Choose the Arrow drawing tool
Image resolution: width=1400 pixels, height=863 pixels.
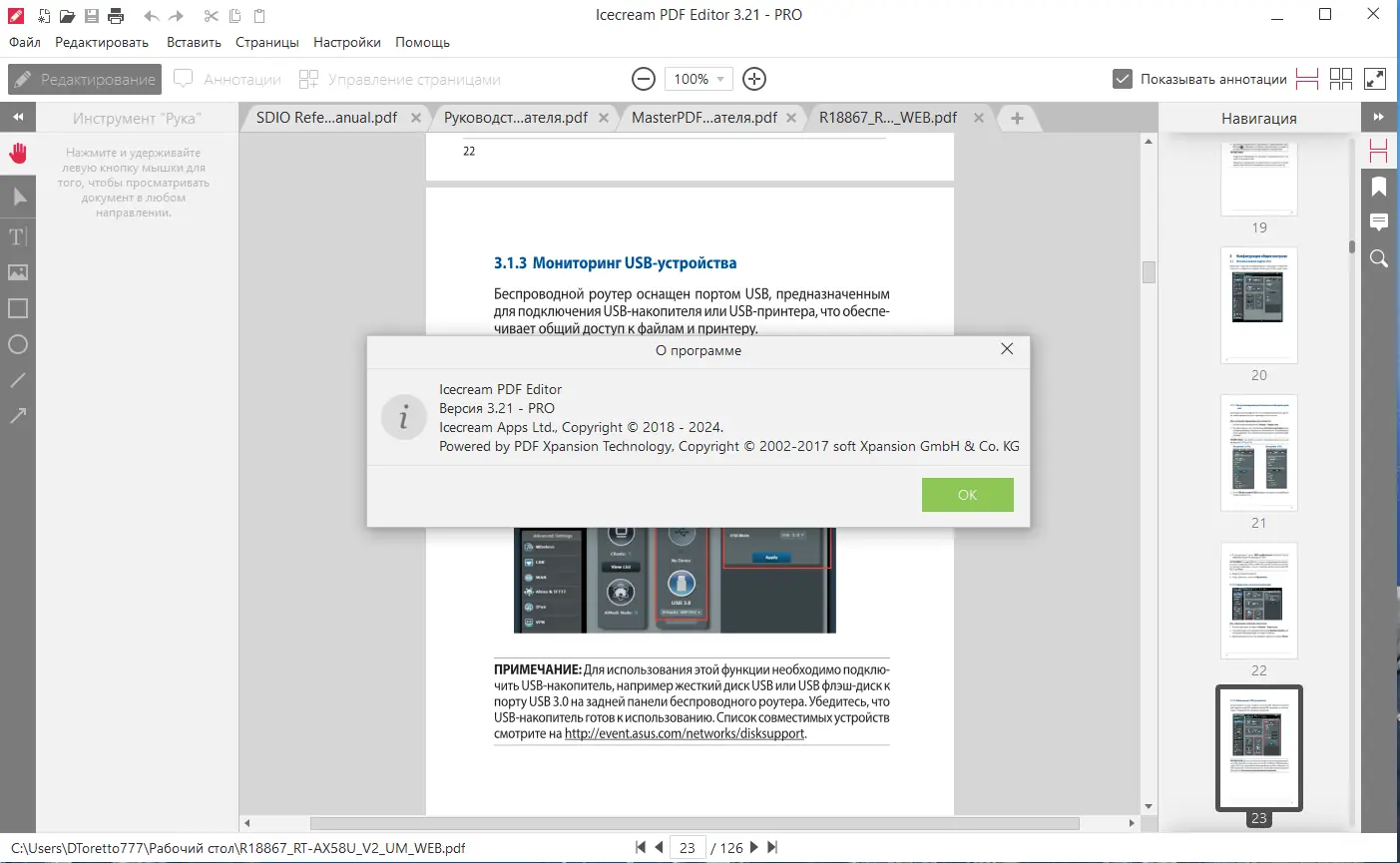pyautogui.click(x=18, y=416)
